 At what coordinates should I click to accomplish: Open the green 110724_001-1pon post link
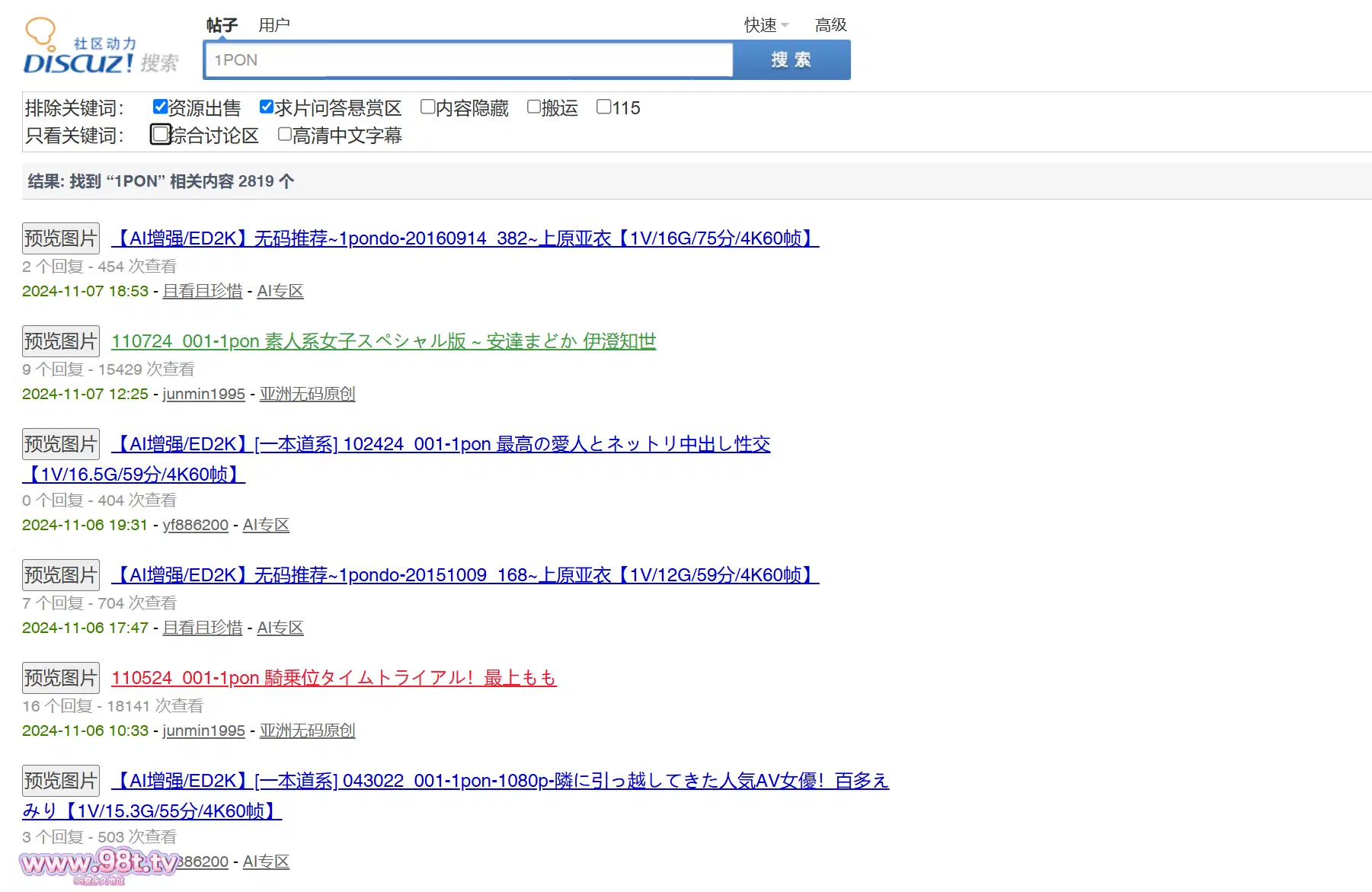coord(384,341)
